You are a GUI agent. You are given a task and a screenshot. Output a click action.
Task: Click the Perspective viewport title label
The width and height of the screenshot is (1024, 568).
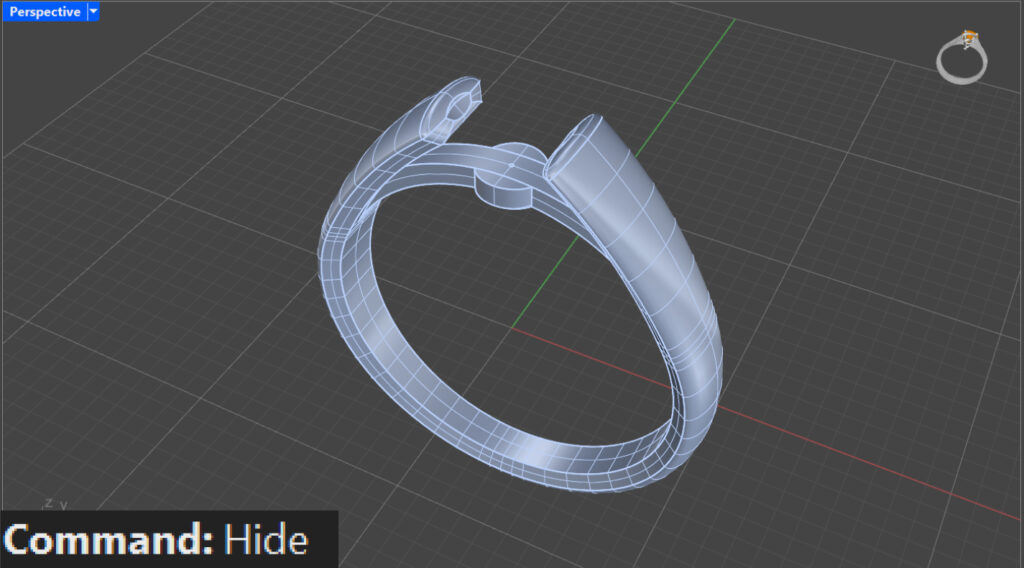(45, 12)
